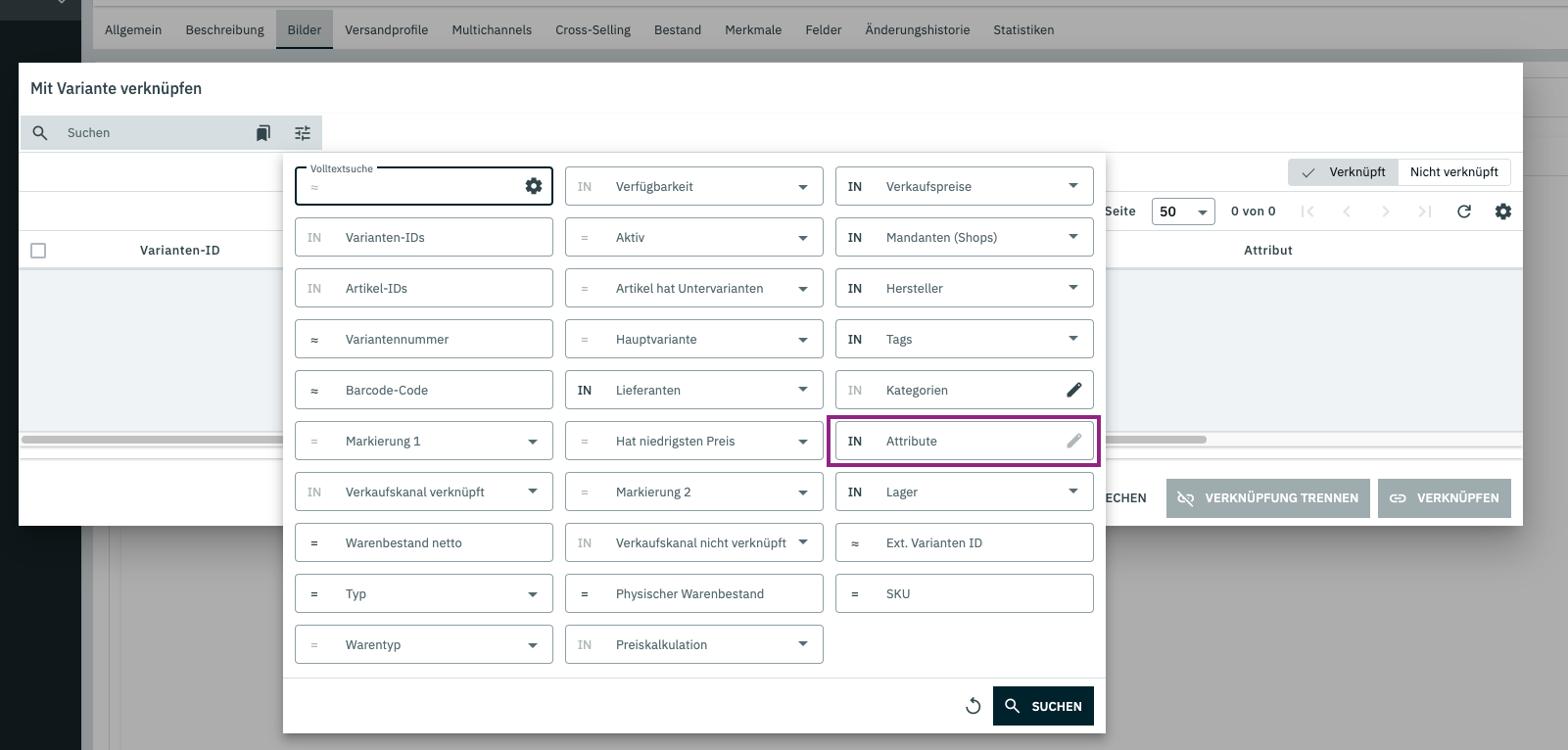Switch to the Versandprofile tab
Image resolution: width=1568 pixels, height=750 pixels.
click(x=386, y=30)
